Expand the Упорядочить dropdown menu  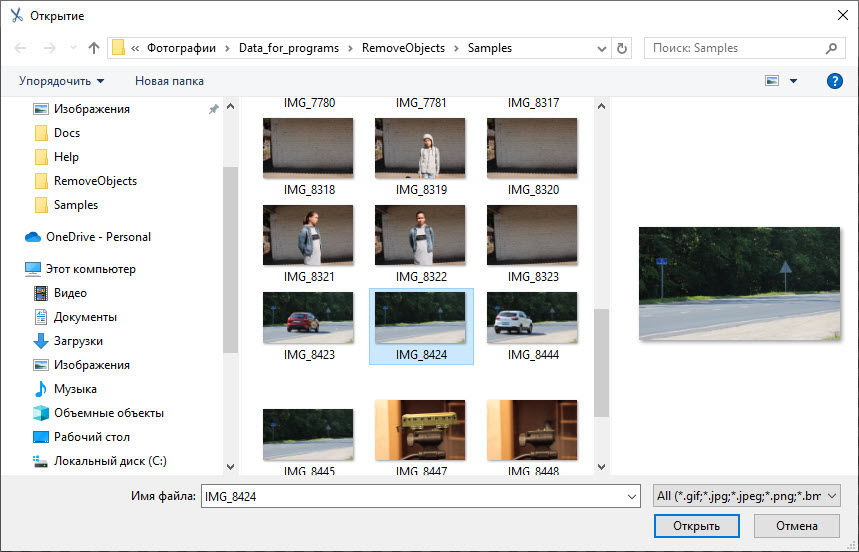(x=61, y=81)
